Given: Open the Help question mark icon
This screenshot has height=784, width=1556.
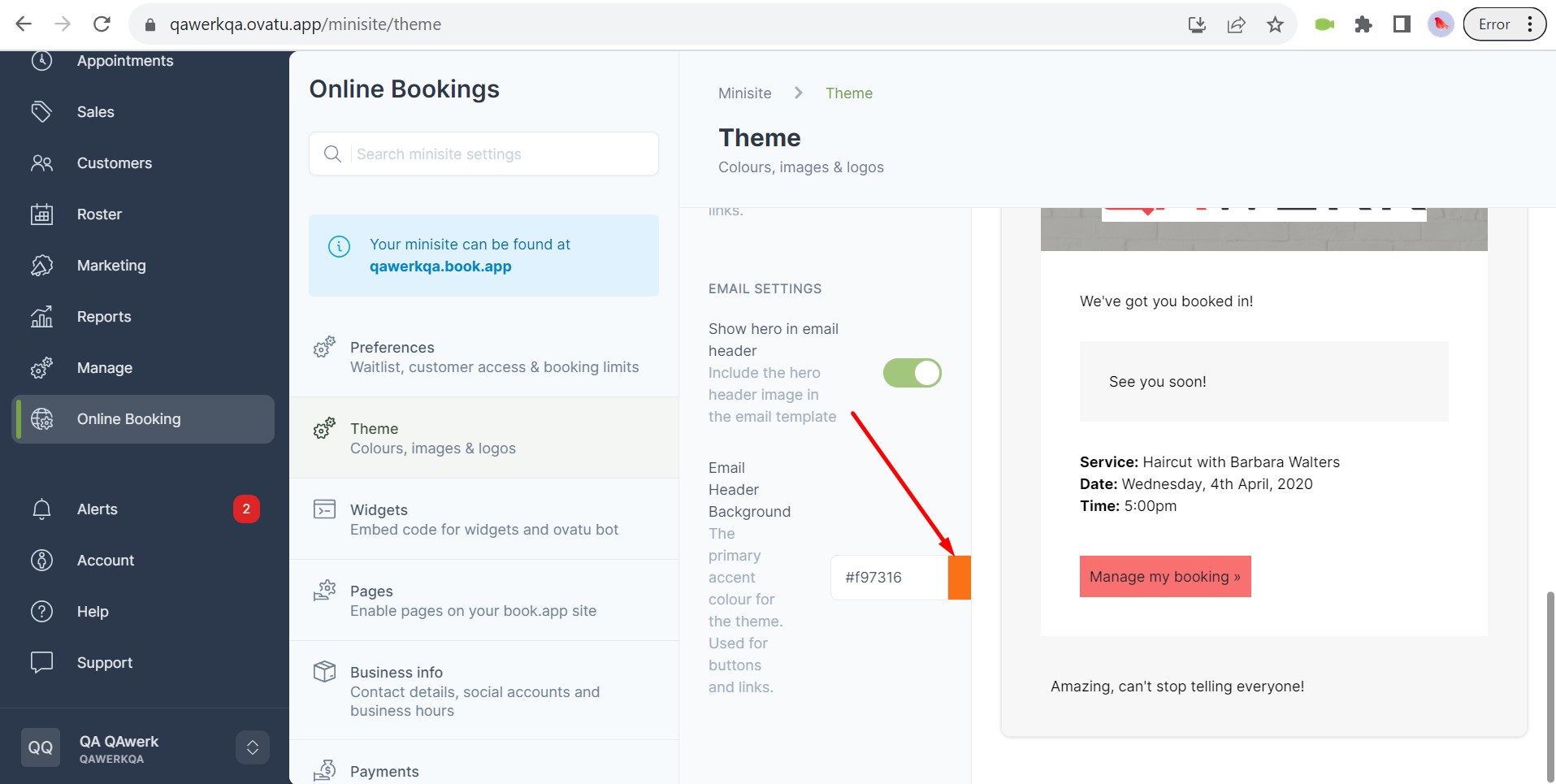Looking at the screenshot, I should click(41, 612).
